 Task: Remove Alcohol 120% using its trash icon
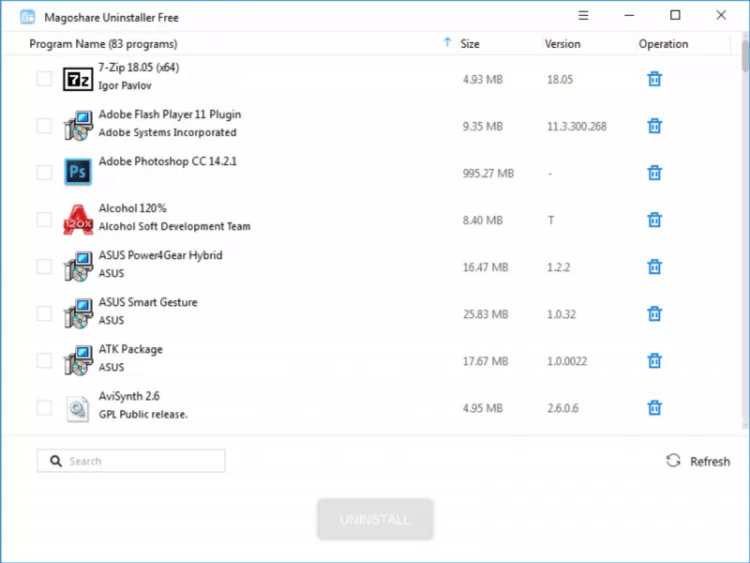tap(654, 220)
